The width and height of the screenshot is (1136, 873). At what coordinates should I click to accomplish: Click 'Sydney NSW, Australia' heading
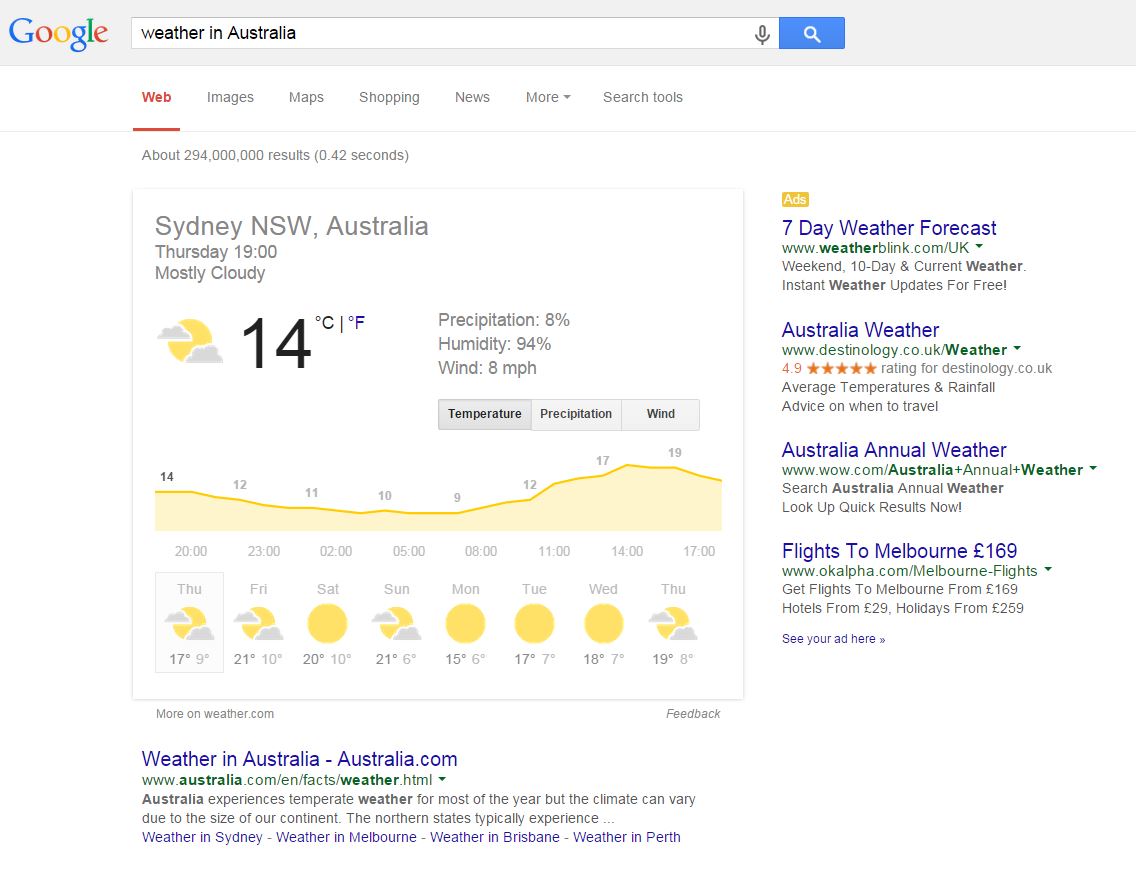point(291,226)
